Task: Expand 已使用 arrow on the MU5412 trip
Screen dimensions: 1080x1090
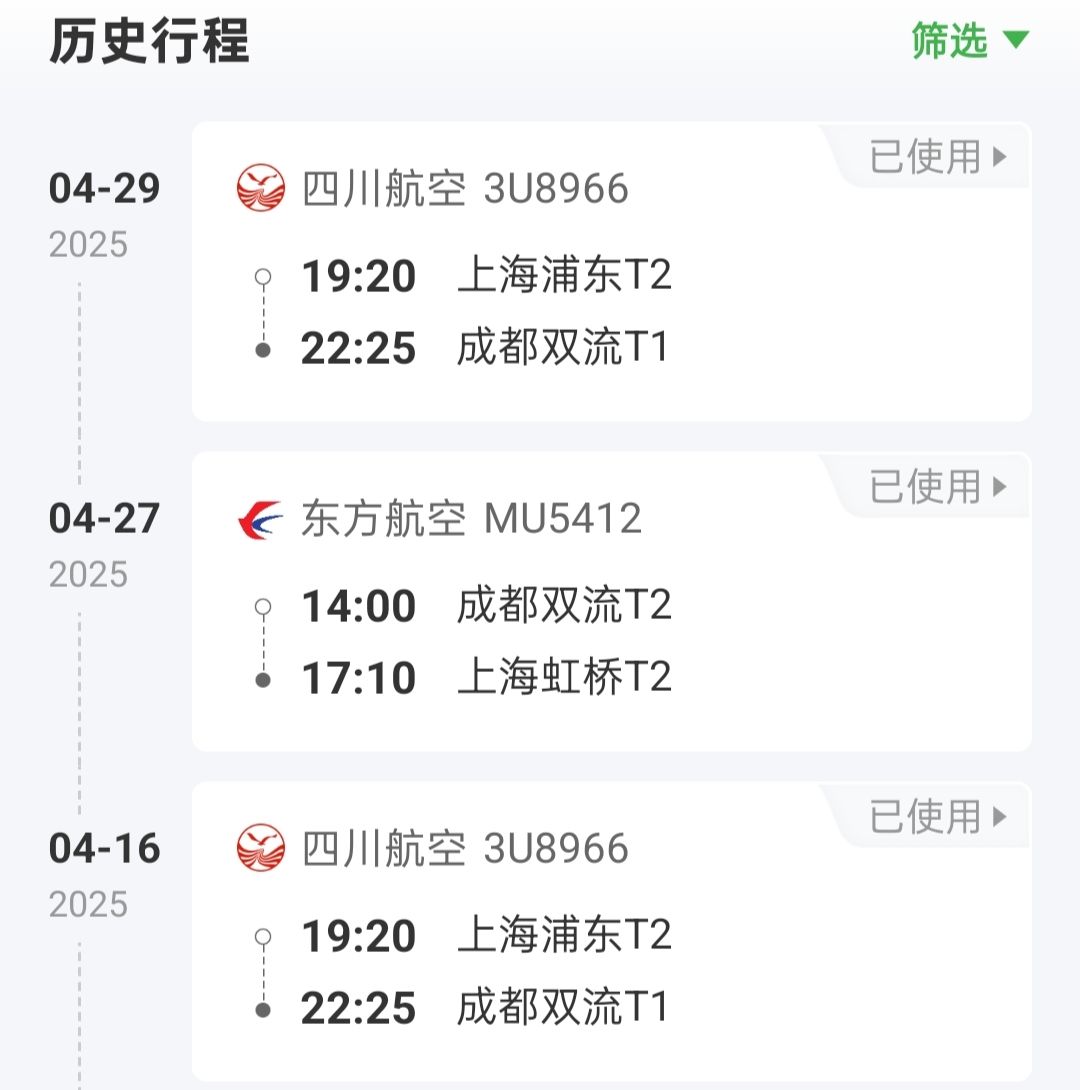Action: click(x=998, y=487)
